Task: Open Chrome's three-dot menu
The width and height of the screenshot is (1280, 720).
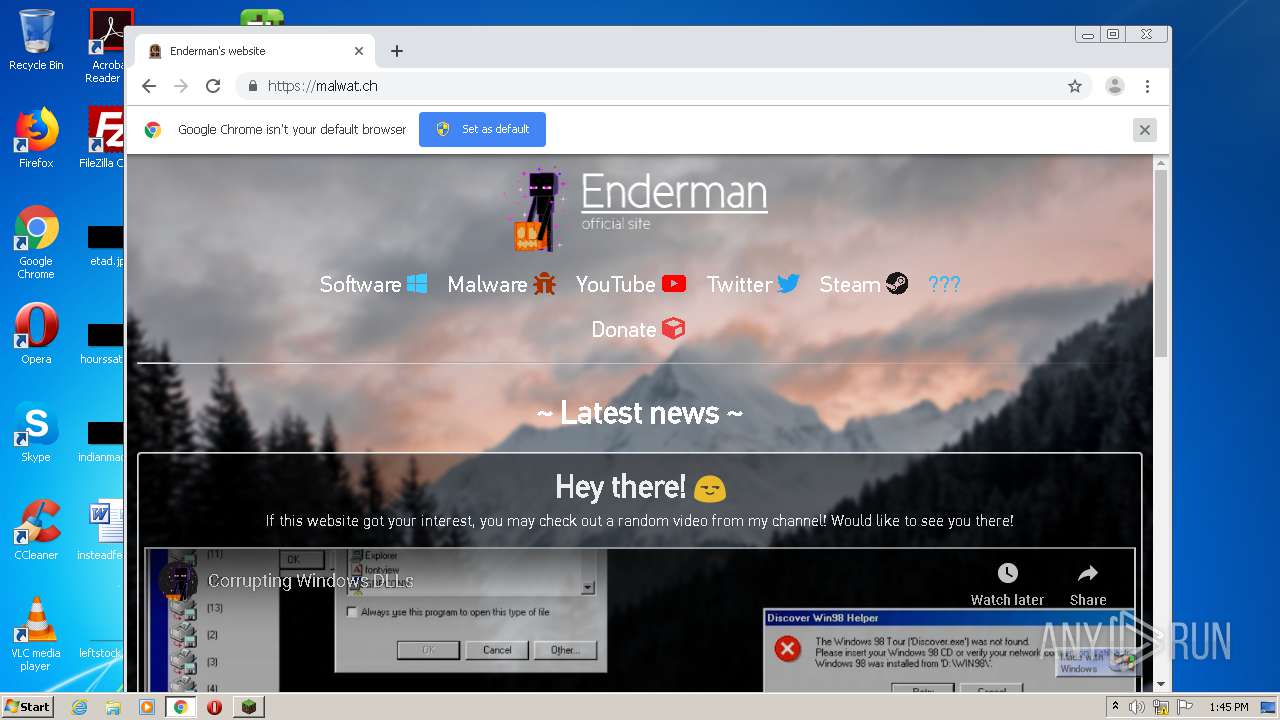Action: coord(1147,86)
